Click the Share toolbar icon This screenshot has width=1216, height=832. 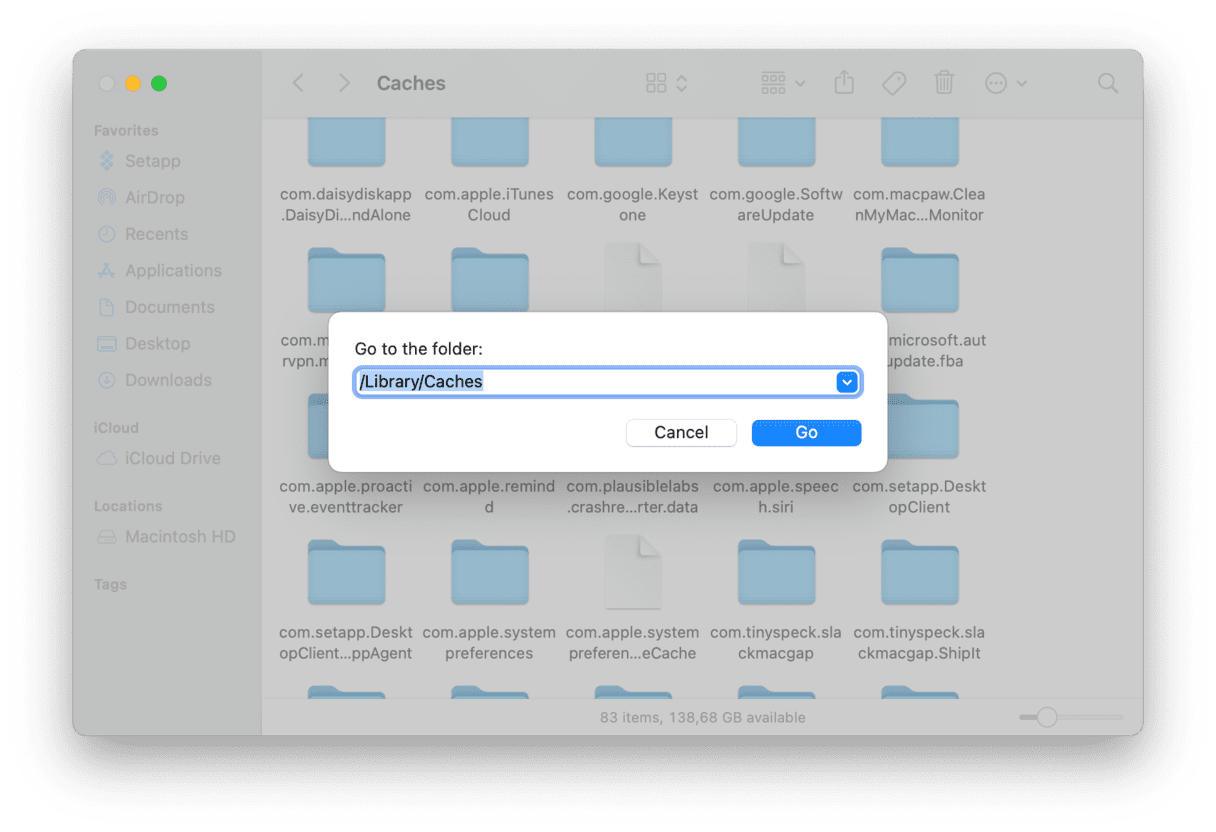coord(844,83)
